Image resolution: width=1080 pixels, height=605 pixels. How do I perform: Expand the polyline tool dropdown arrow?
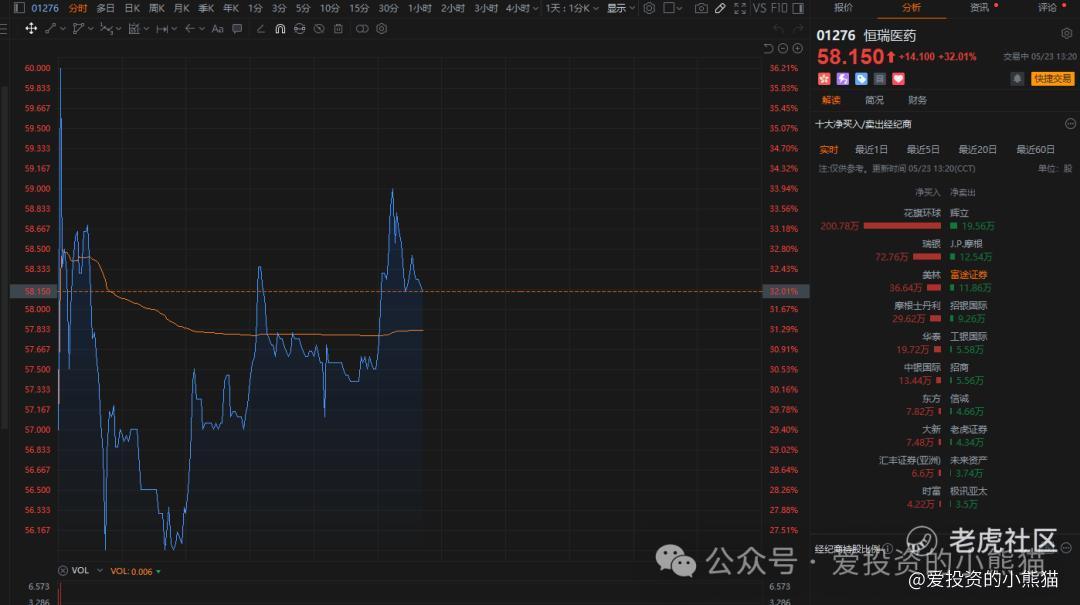pyautogui.click(x=91, y=29)
